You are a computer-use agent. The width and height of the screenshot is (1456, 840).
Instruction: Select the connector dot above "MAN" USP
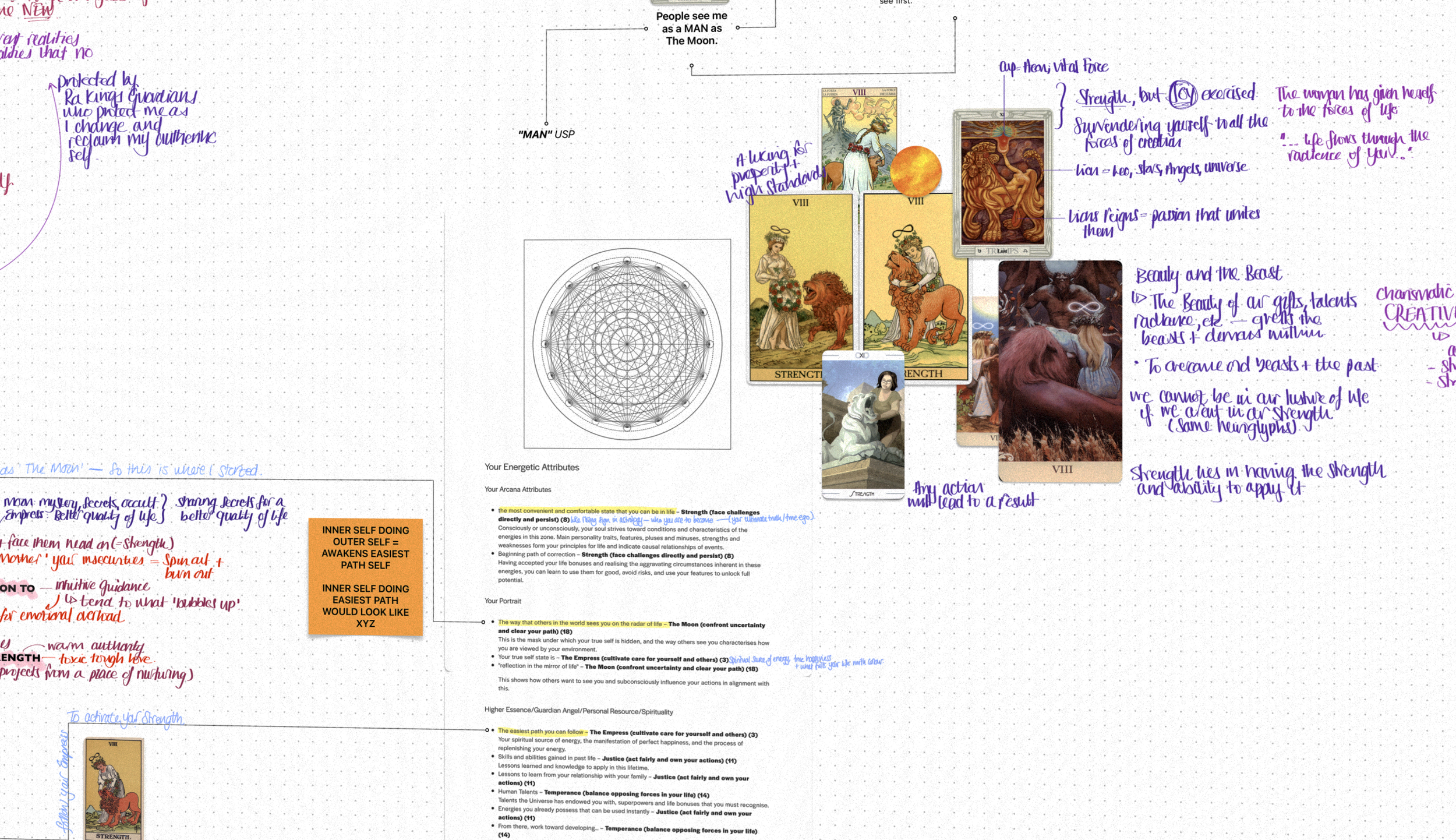[546, 123]
